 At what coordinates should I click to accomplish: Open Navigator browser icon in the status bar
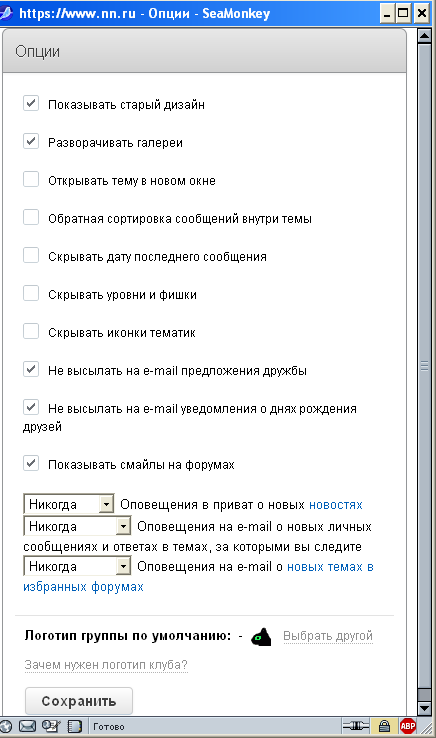coord(6,726)
